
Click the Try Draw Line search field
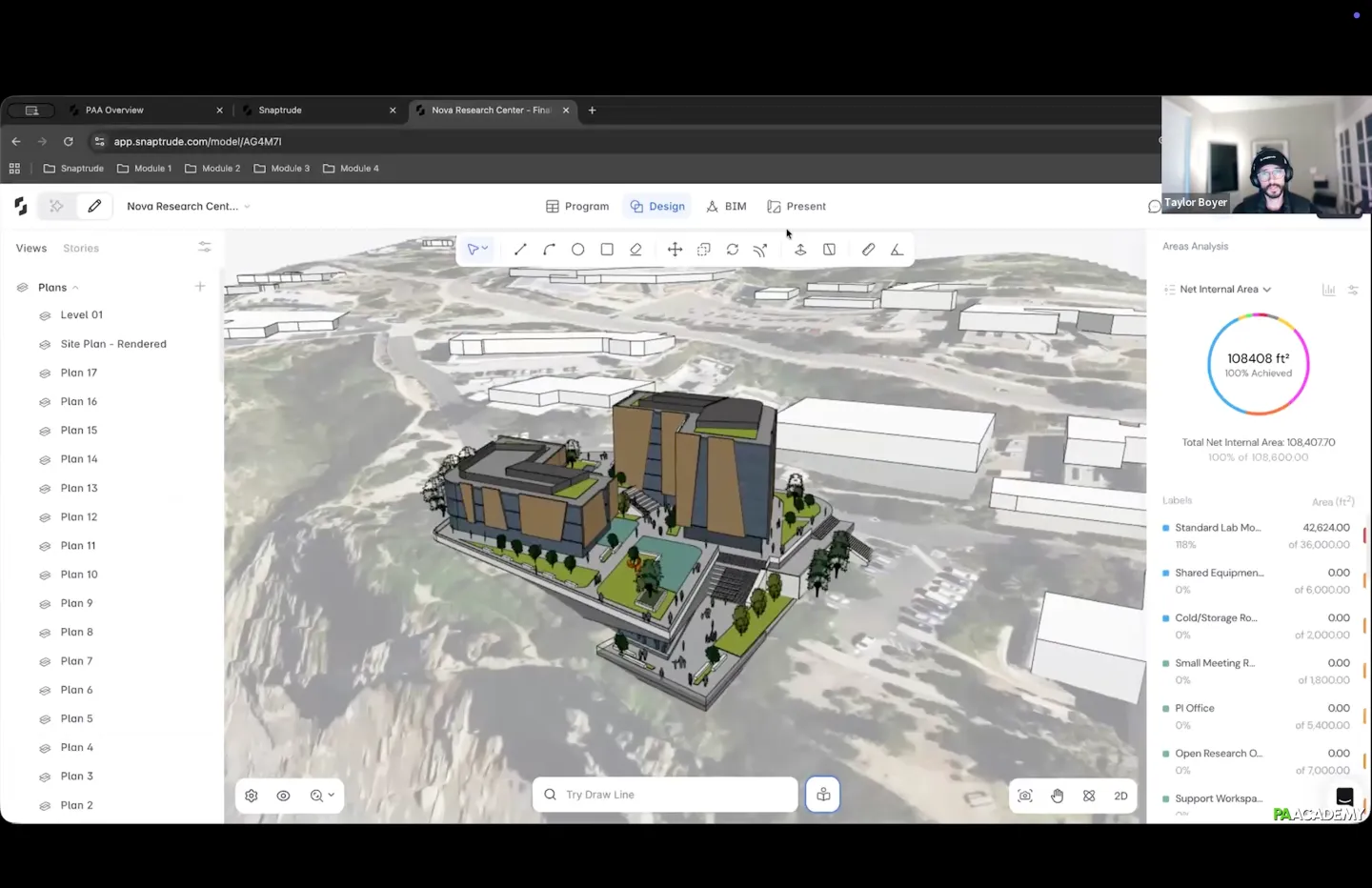[x=665, y=795]
